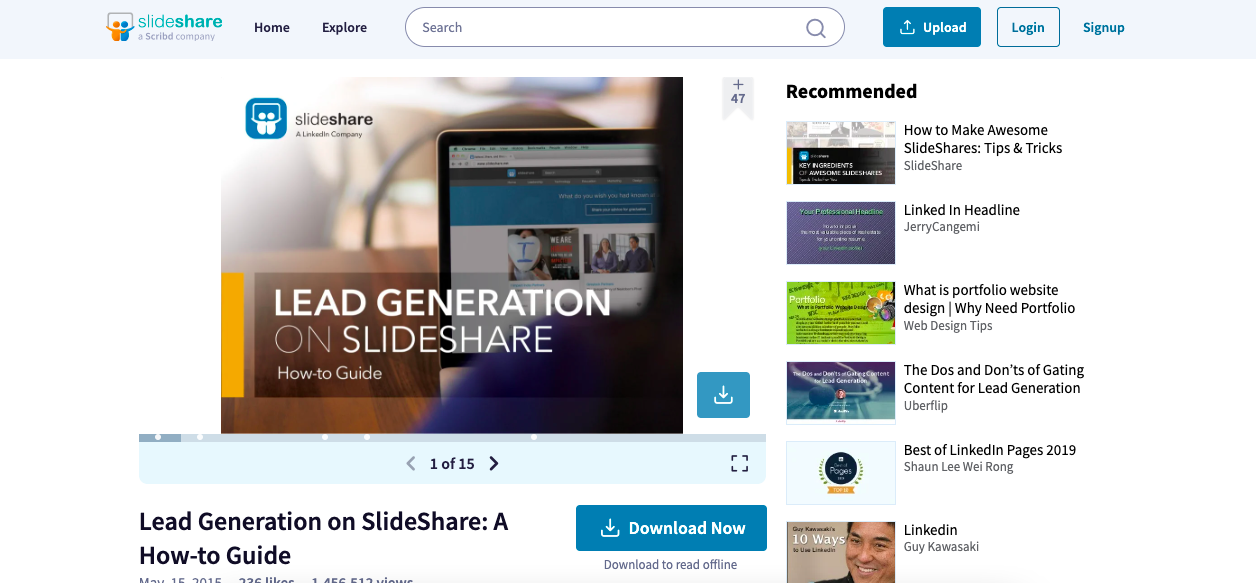Open the Home menu item
This screenshot has height=583, width=1256.
(272, 28)
